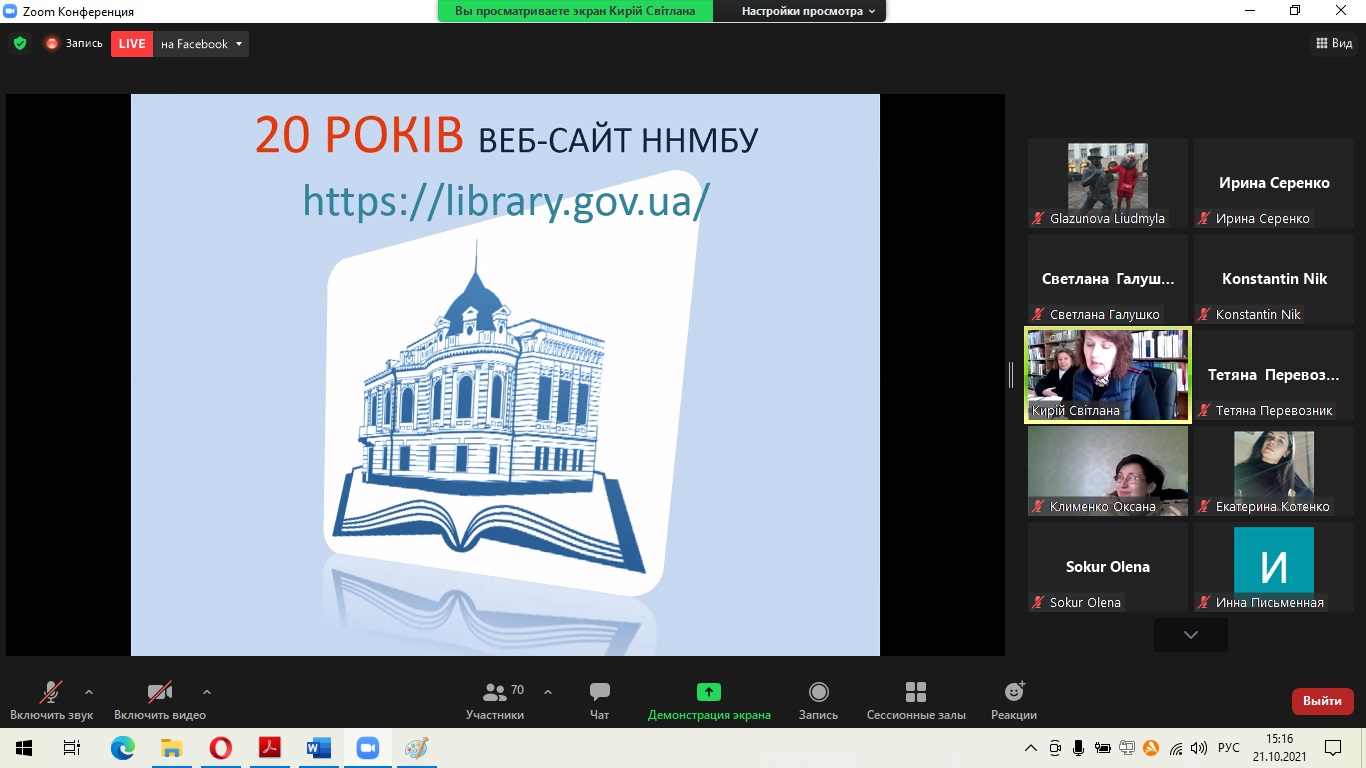Click the Meet Now camera tray icon
The width and height of the screenshot is (1366, 768).
(x=1055, y=748)
